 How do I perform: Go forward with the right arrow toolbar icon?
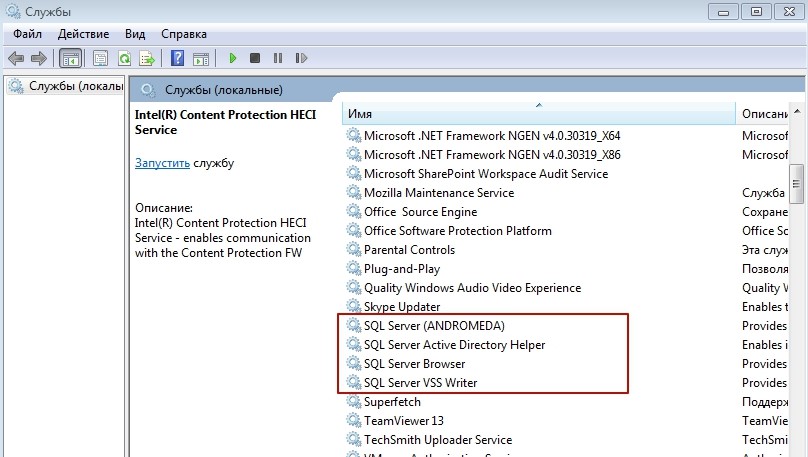pos(39,58)
